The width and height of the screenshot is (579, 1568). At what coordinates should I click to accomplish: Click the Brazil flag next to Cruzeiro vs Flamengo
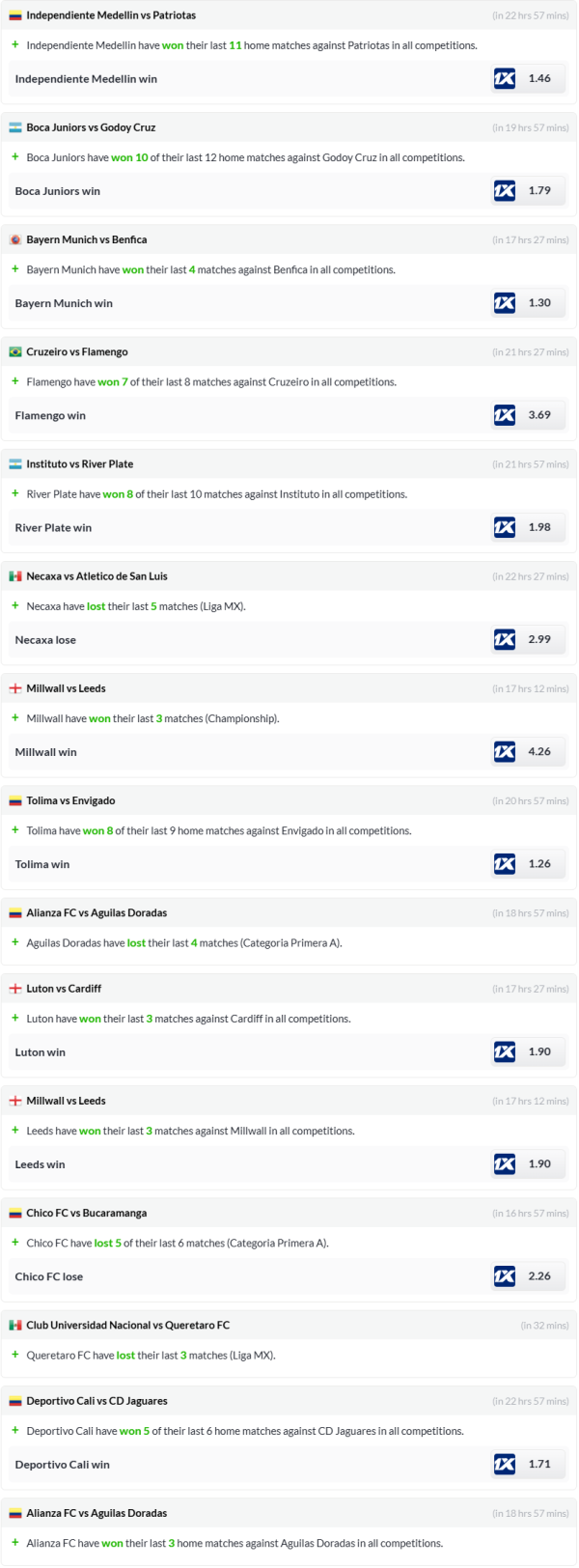(15, 352)
